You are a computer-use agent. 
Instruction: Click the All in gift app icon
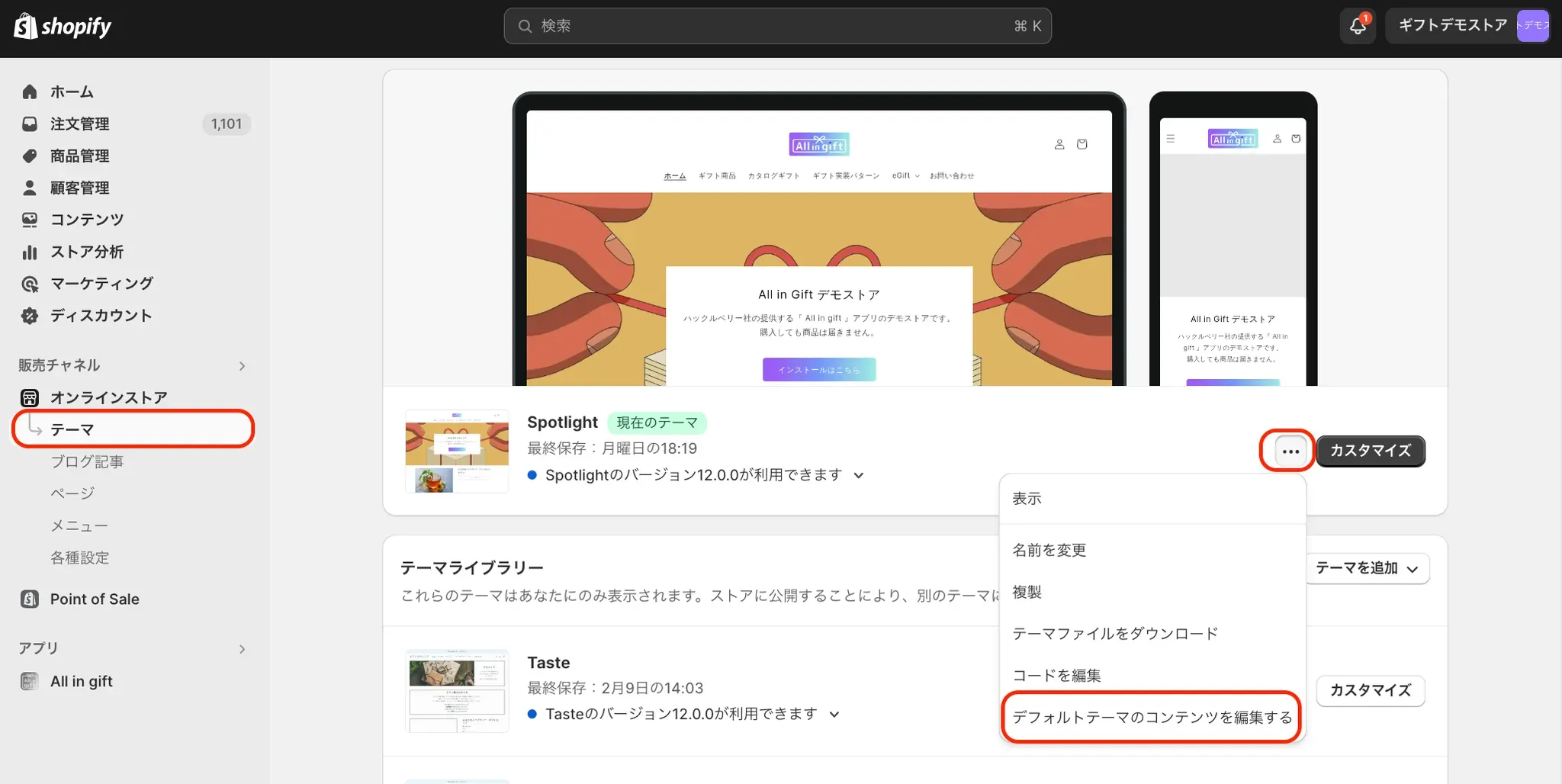pyautogui.click(x=30, y=681)
